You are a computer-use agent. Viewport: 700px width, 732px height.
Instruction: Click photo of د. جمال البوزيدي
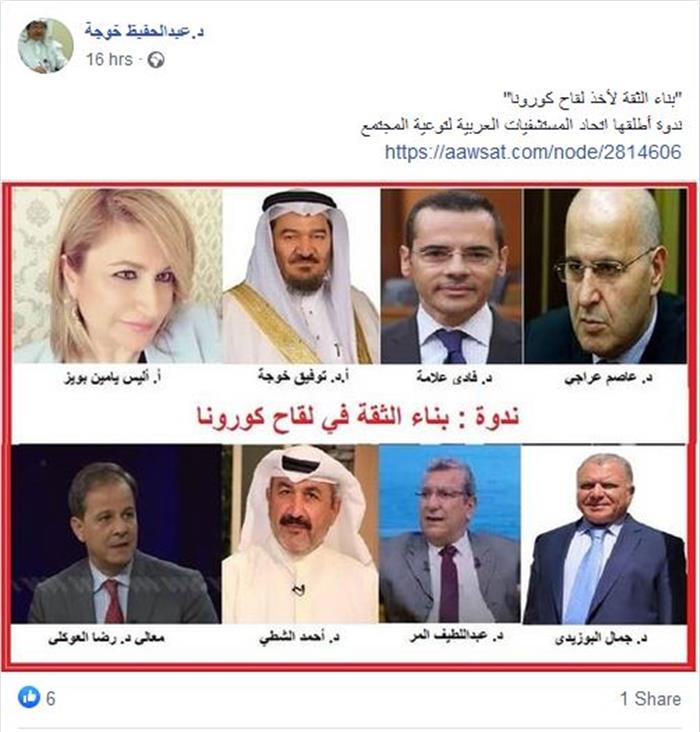coord(605,534)
